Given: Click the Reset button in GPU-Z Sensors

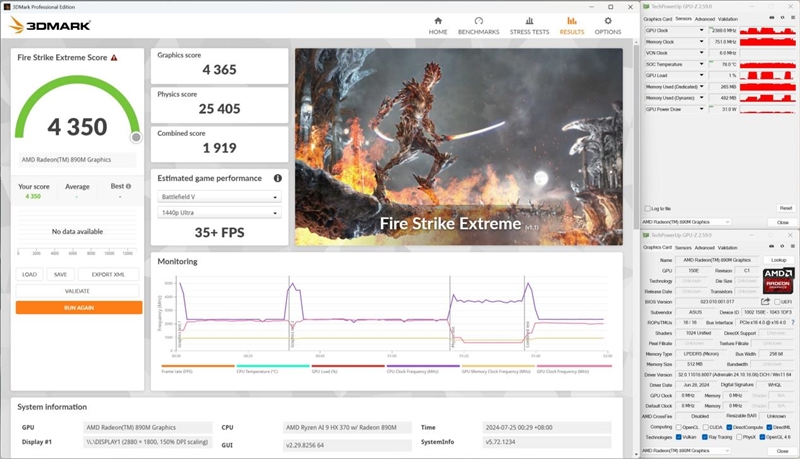Looking at the screenshot, I should [786, 208].
